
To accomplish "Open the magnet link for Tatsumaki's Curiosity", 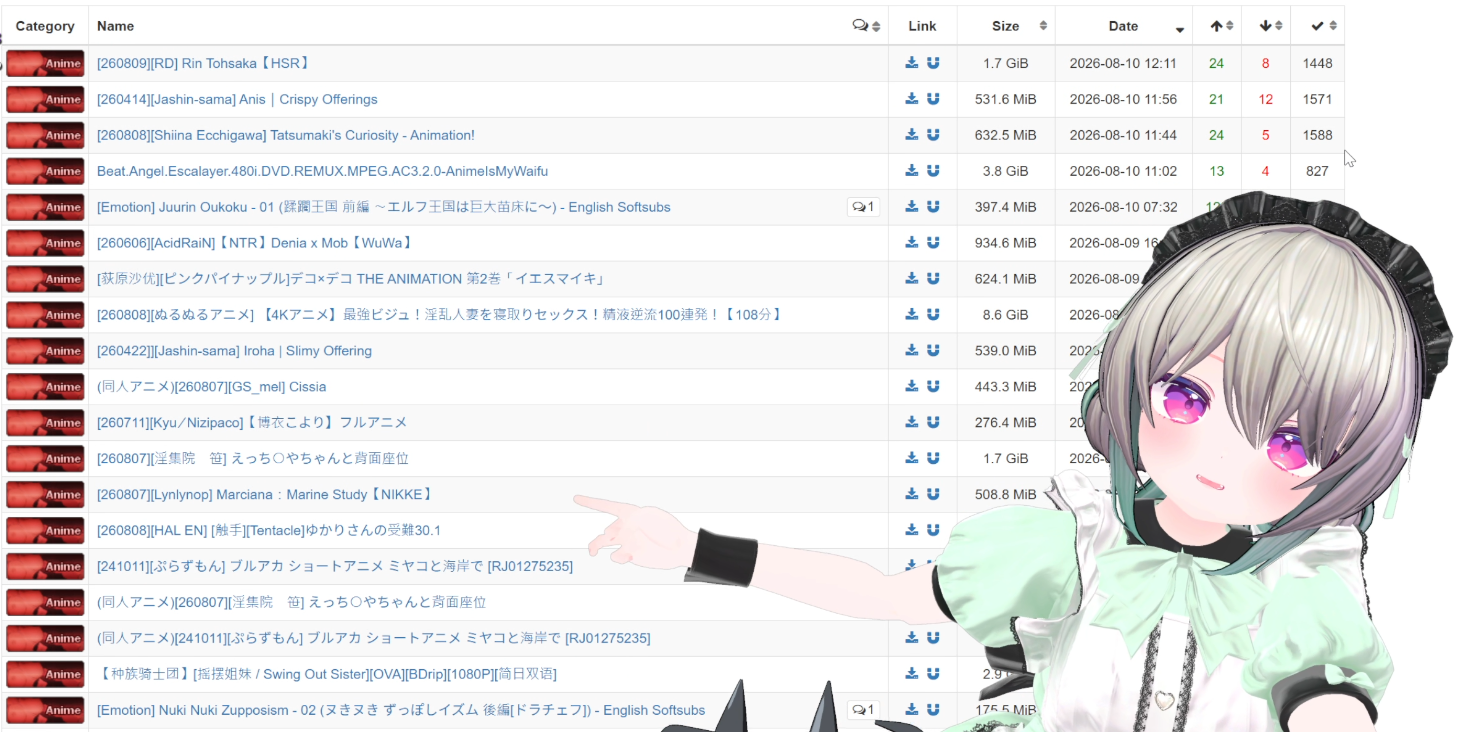I will tap(933, 135).
